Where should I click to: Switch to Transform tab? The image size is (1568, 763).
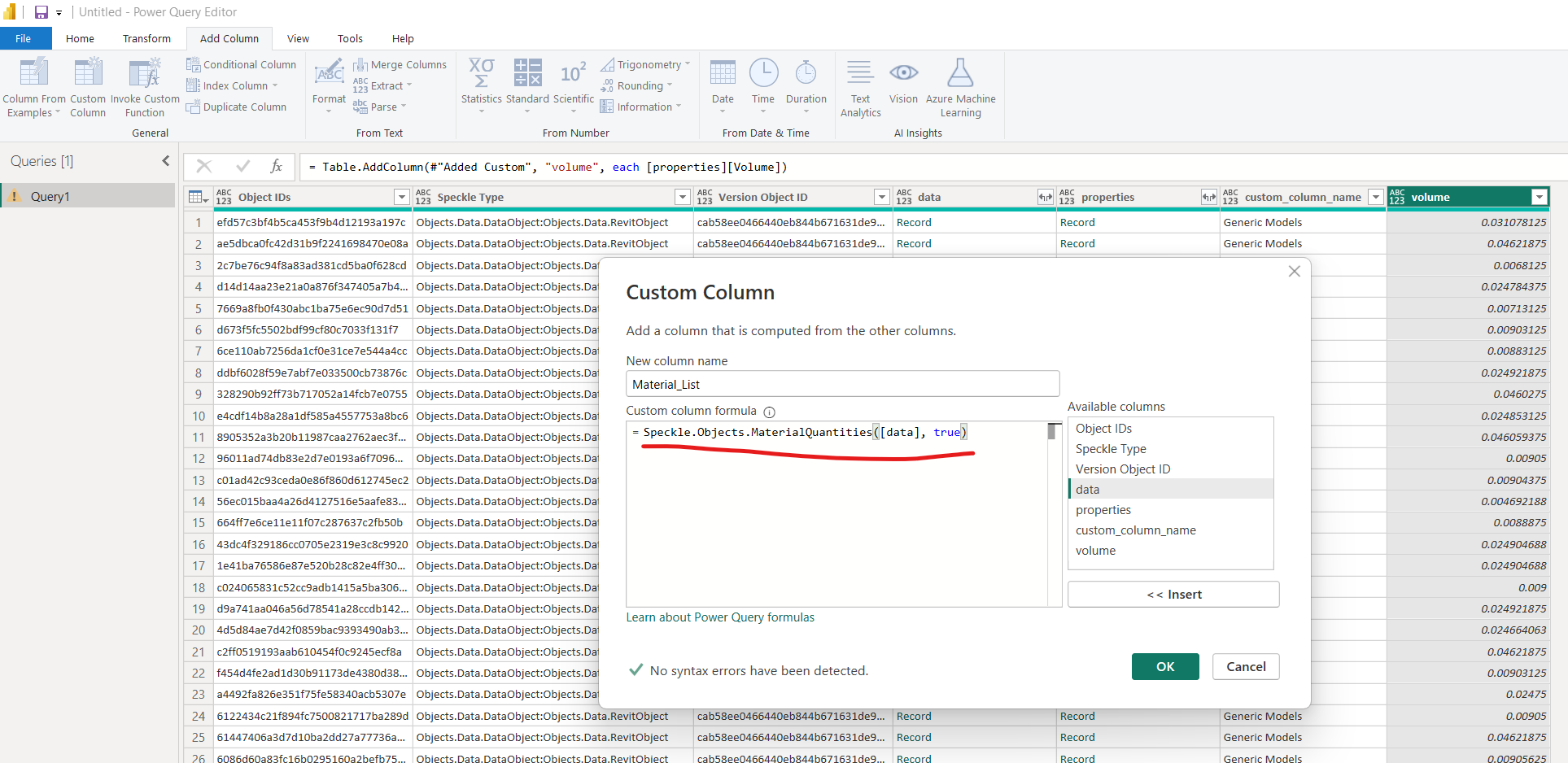tap(146, 38)
